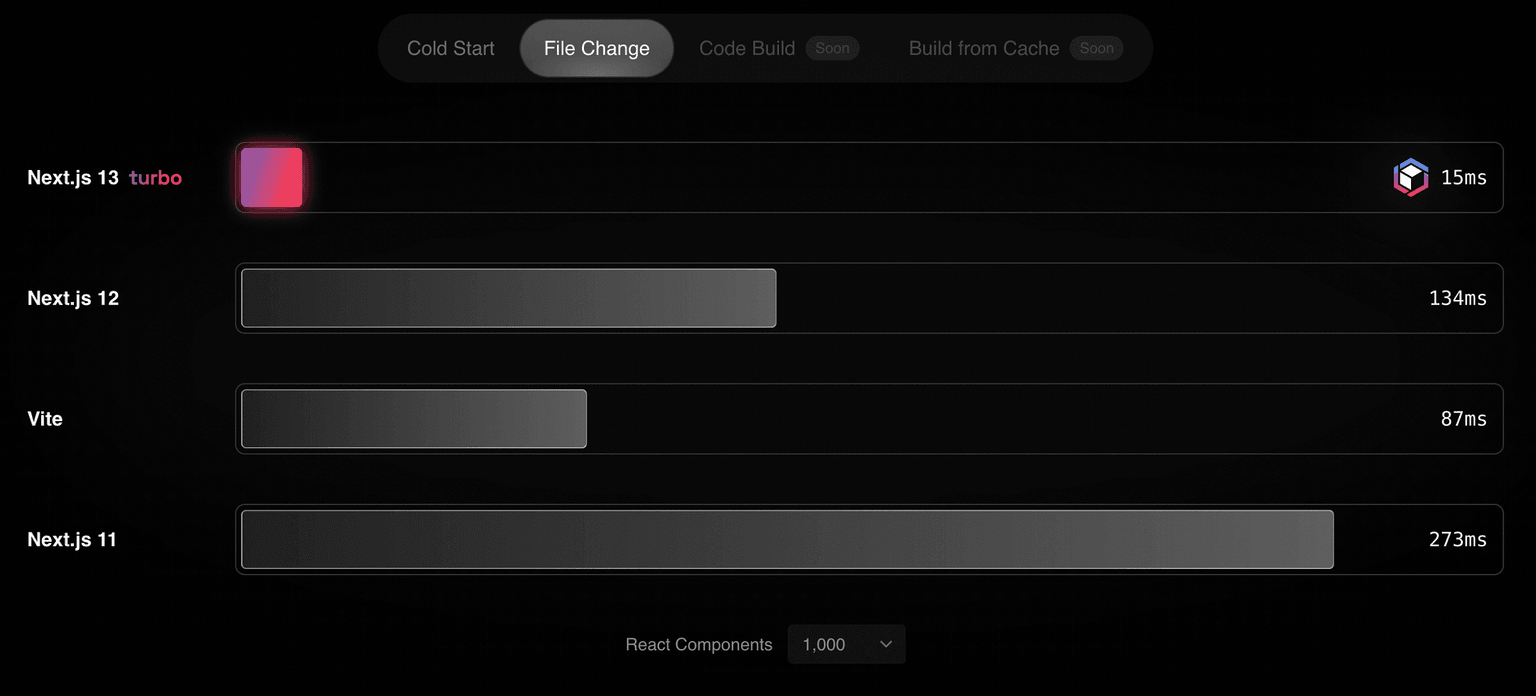Click the 87ms timing value
1536x696 pixels.
tap(1463, 419)
